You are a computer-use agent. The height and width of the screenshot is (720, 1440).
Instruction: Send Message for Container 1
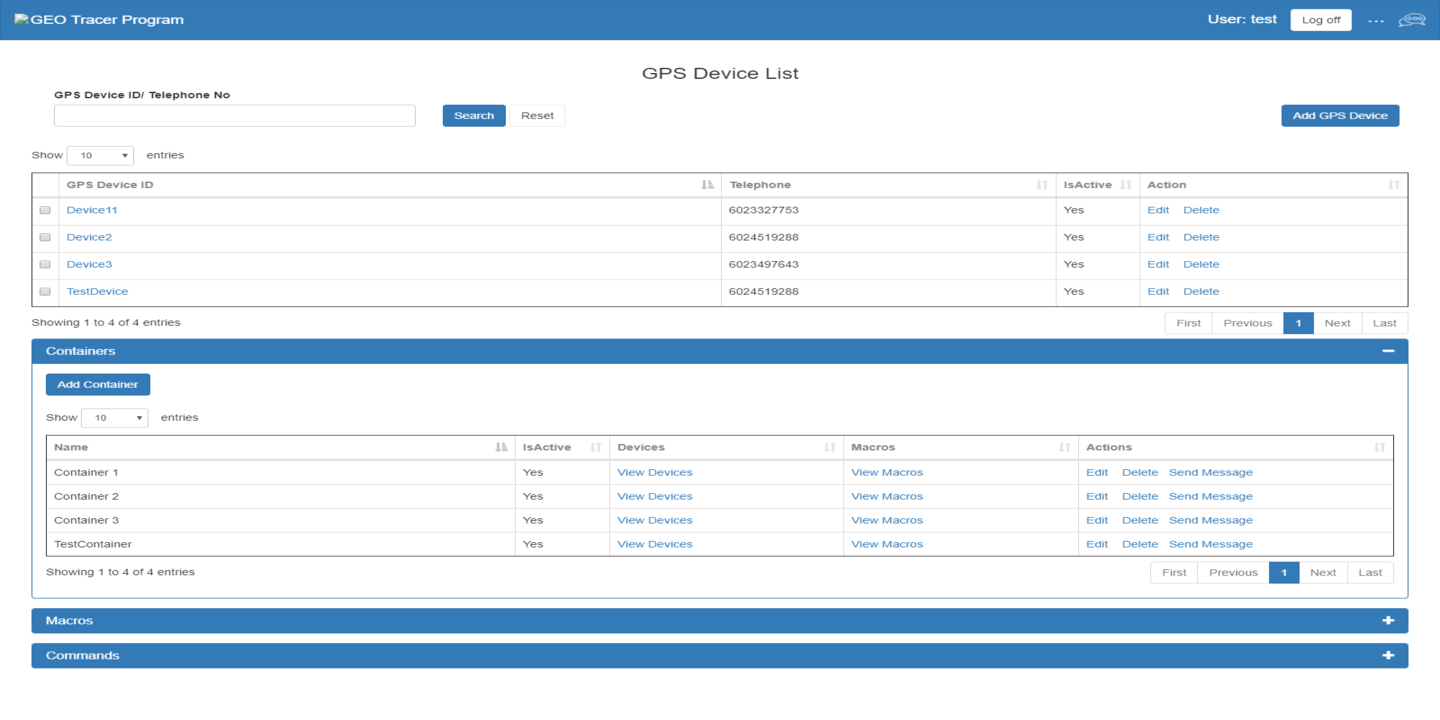[x=1211, y=472]
